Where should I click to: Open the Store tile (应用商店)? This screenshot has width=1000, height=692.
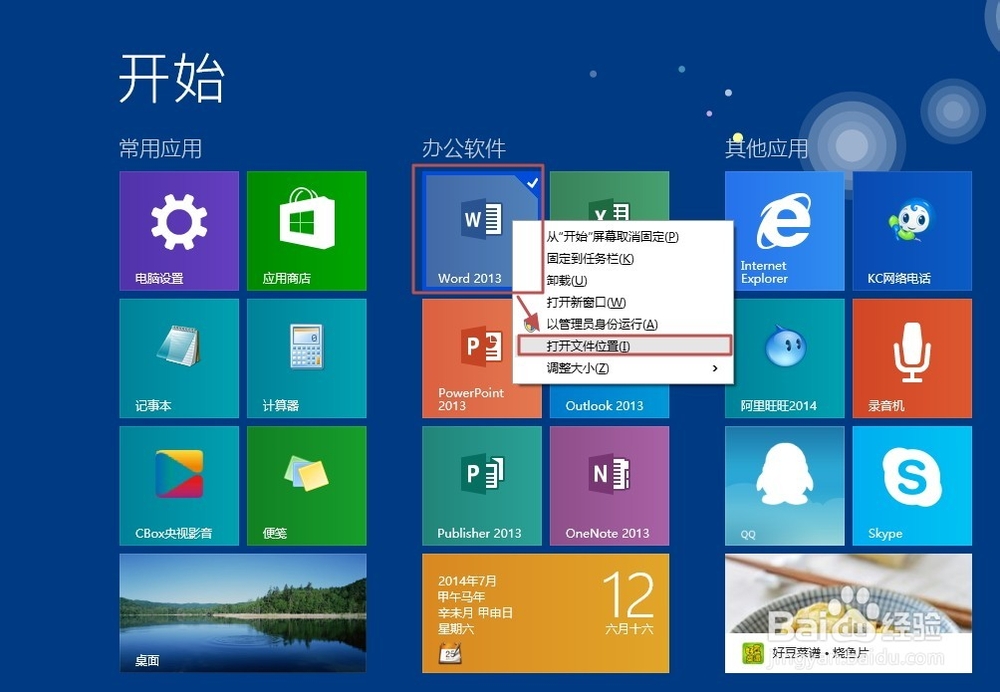[307, 231]
